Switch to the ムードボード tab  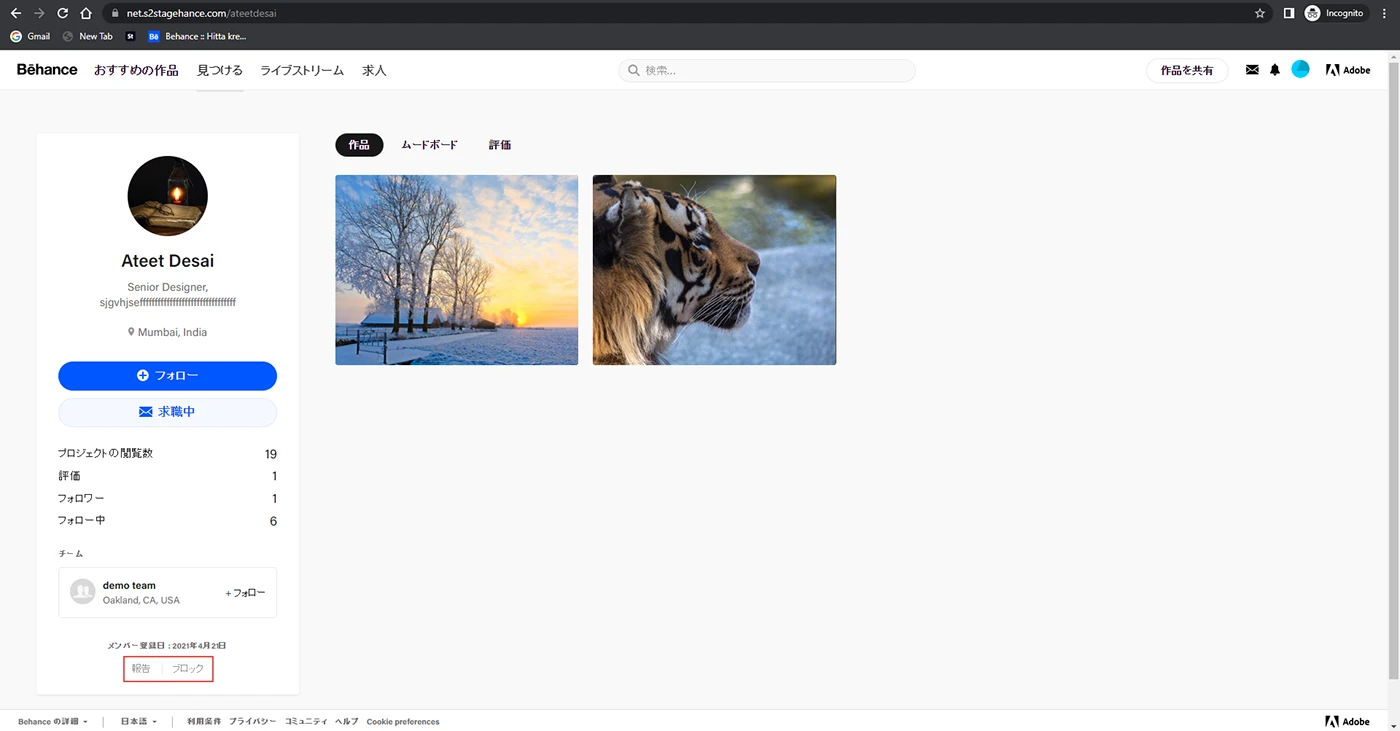coord(429,145)
